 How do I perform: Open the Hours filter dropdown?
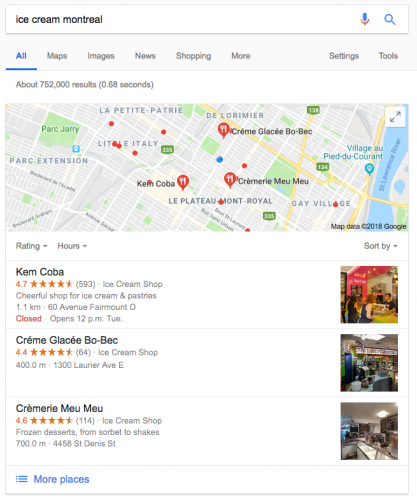tap(72, 246)
